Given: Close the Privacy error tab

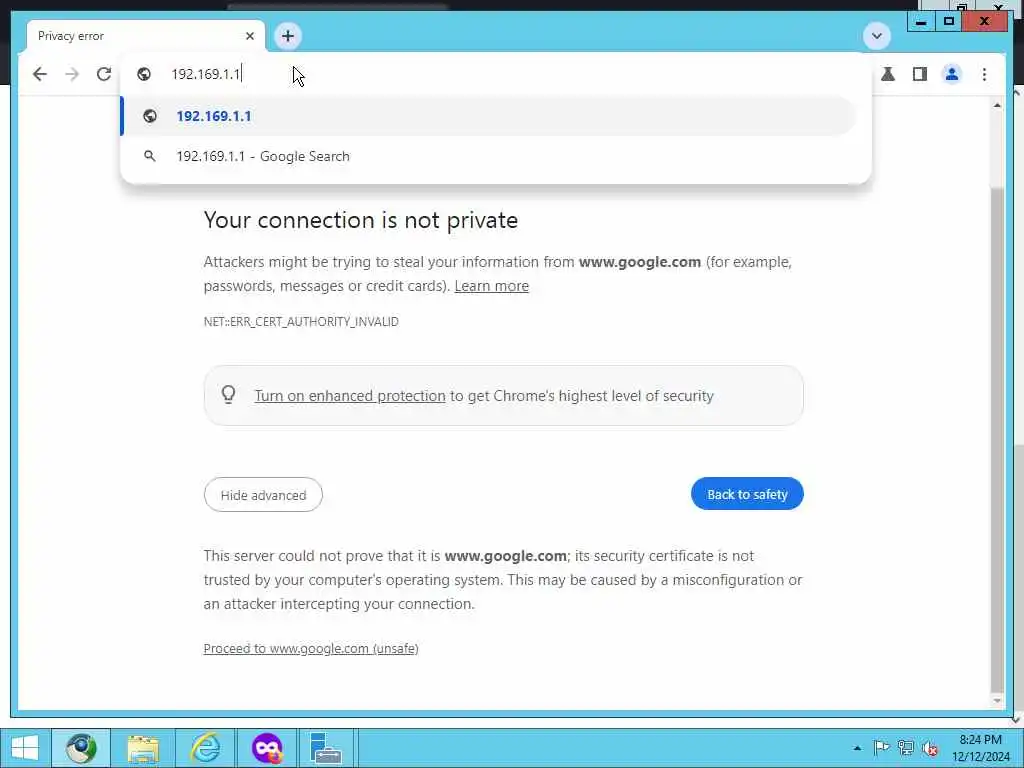Looking at the screenshot, I should 249,36.
